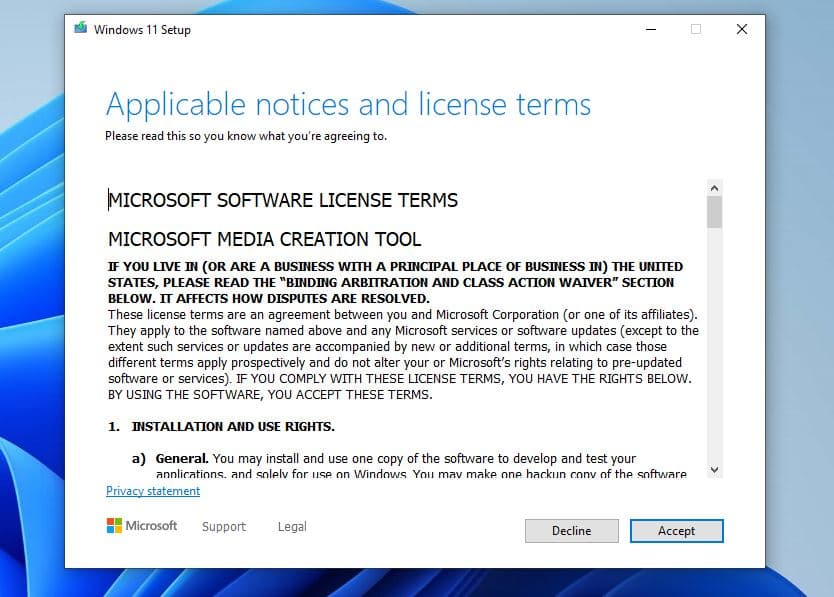Click the 'Please read this so you know' subtitle
This screenshot has height=597, width=834.
tap(246, 136)
